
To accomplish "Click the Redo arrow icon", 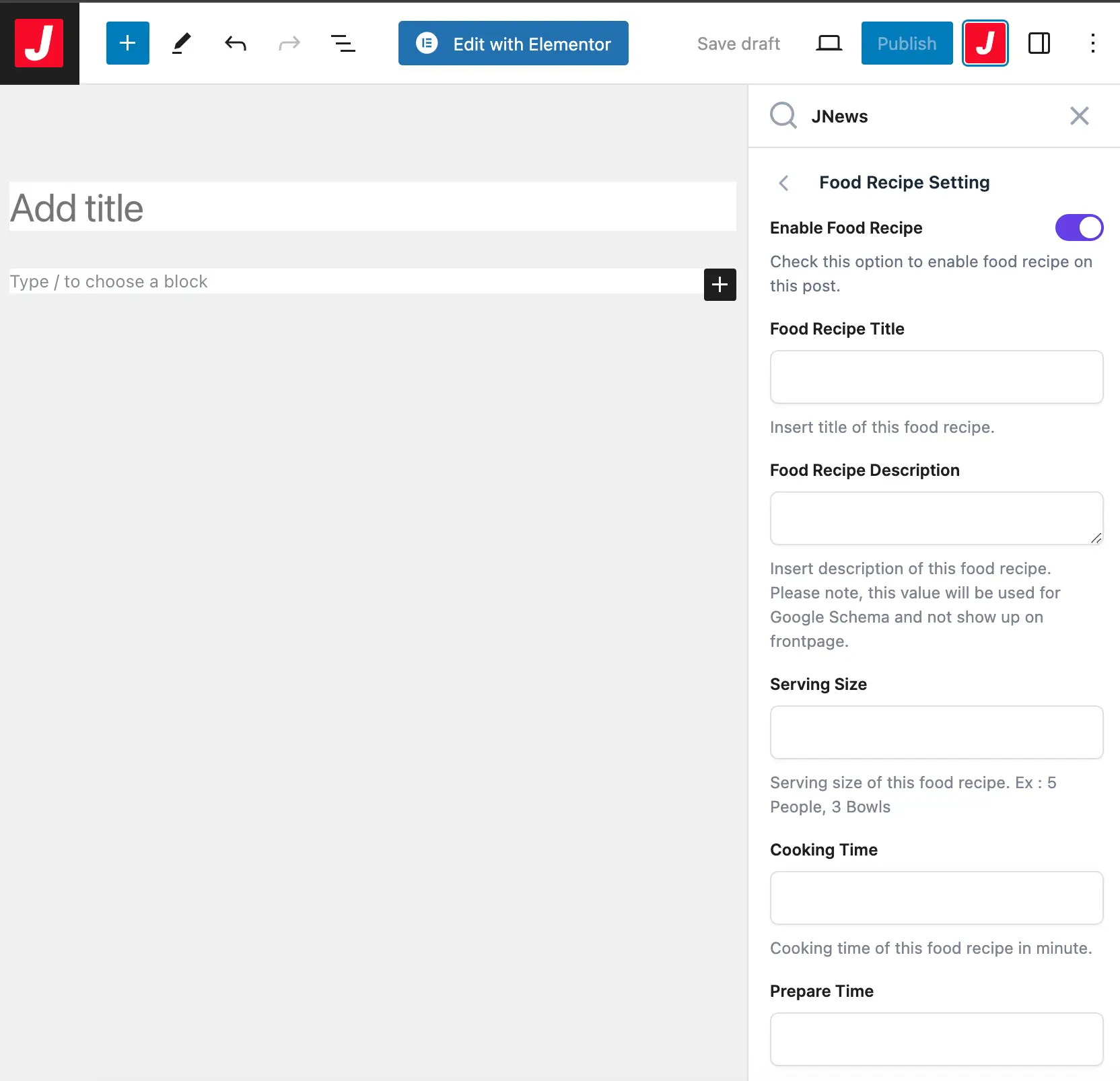I will tap(289, 43).
